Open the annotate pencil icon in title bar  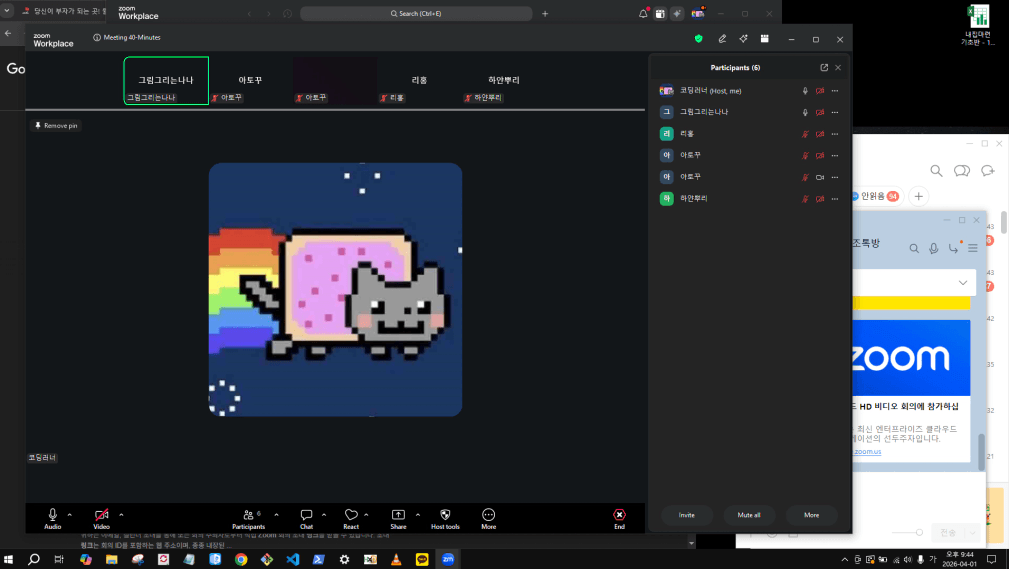[721, 39]
